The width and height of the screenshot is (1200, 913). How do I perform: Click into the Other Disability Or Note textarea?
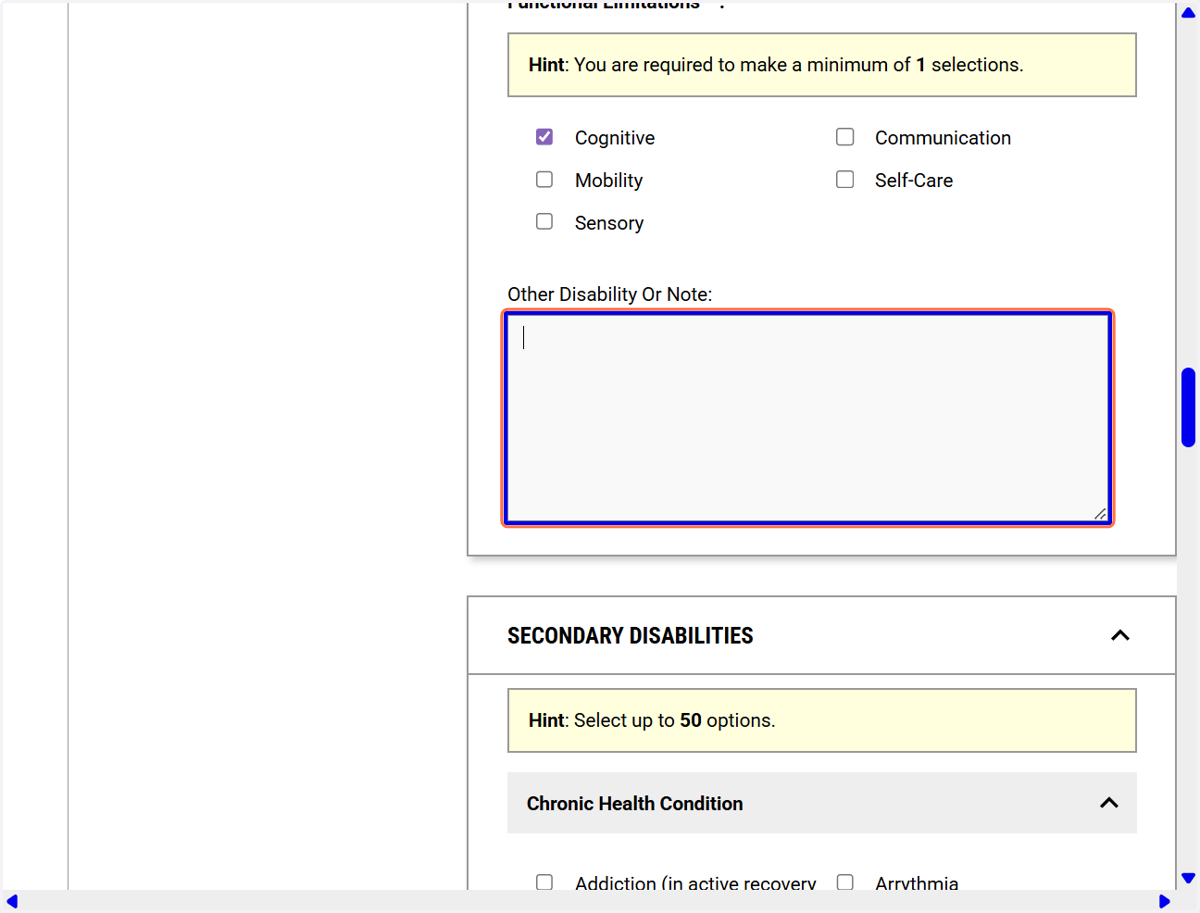point(807,418)
